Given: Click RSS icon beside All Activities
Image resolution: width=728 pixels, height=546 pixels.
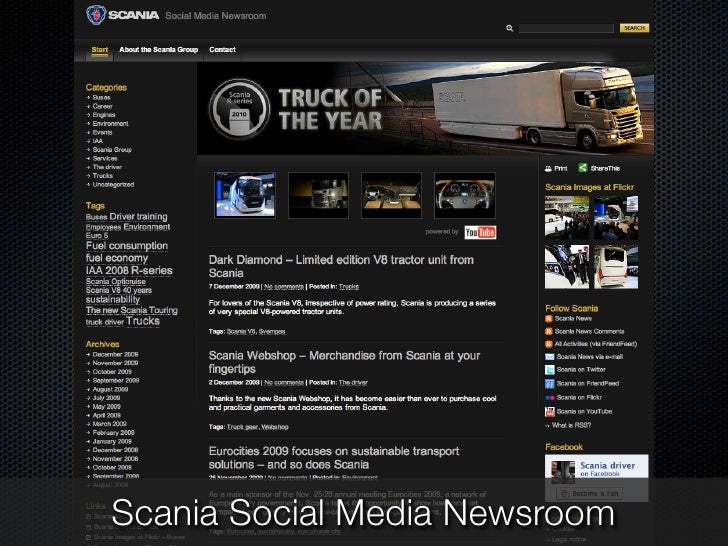Looking at the screenshot, I should 549,344.
